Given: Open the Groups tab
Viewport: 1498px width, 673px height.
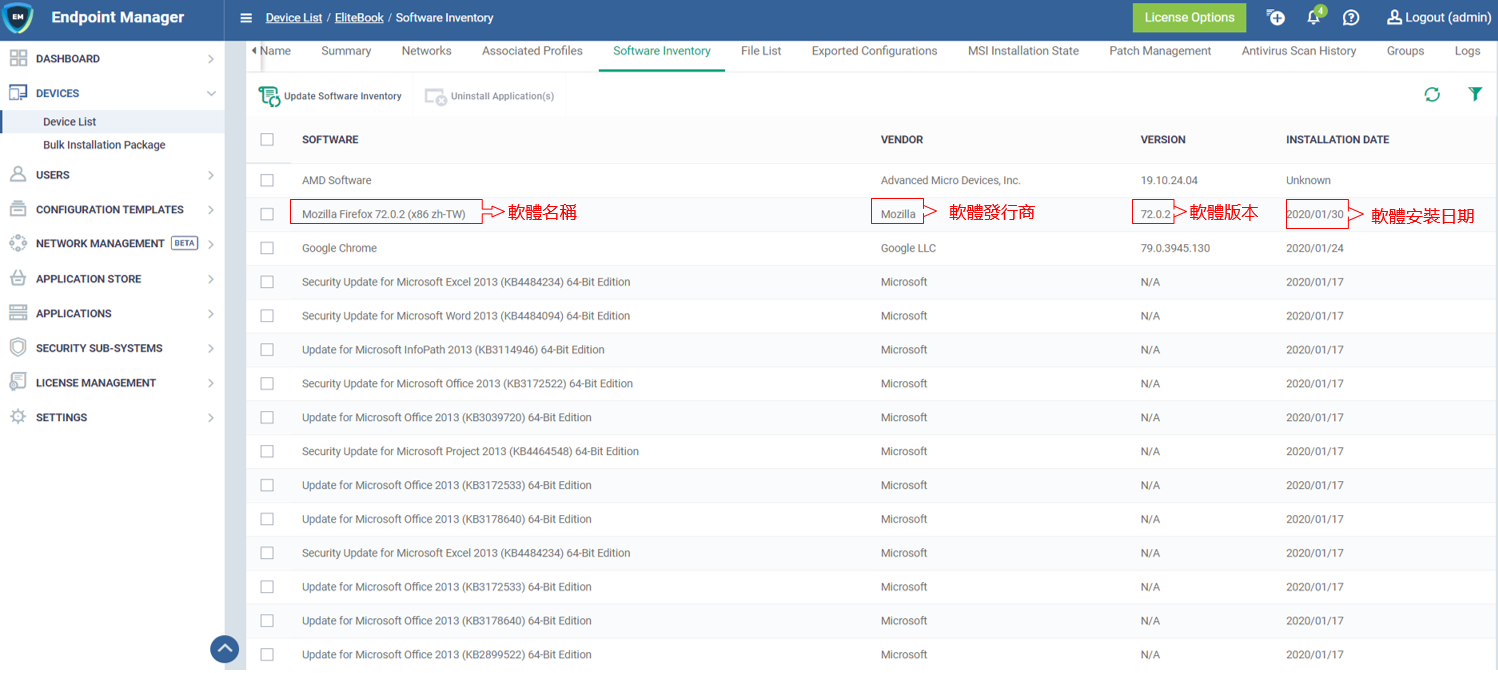Looking at the screenshot, I should (1405, 51).
